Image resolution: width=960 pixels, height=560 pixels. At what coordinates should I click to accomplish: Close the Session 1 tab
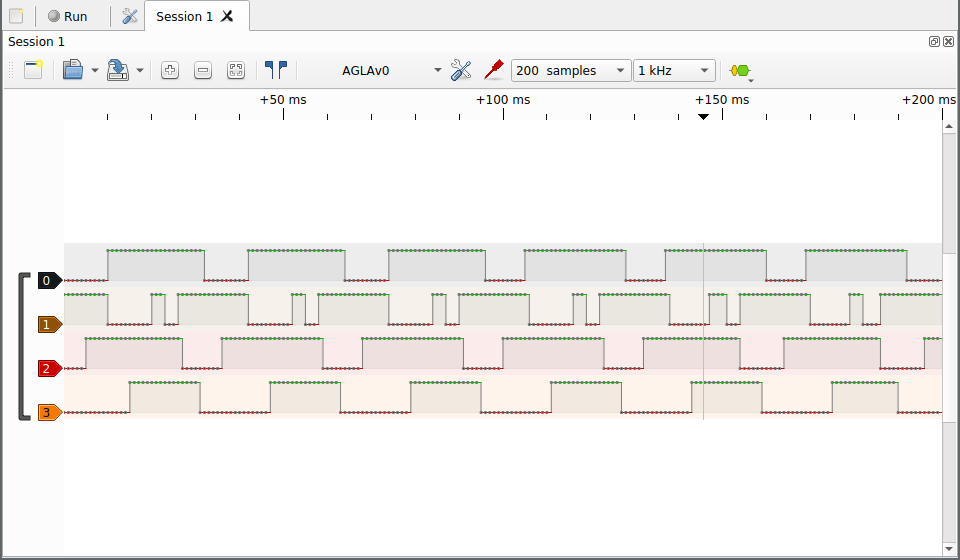point(227,16)
